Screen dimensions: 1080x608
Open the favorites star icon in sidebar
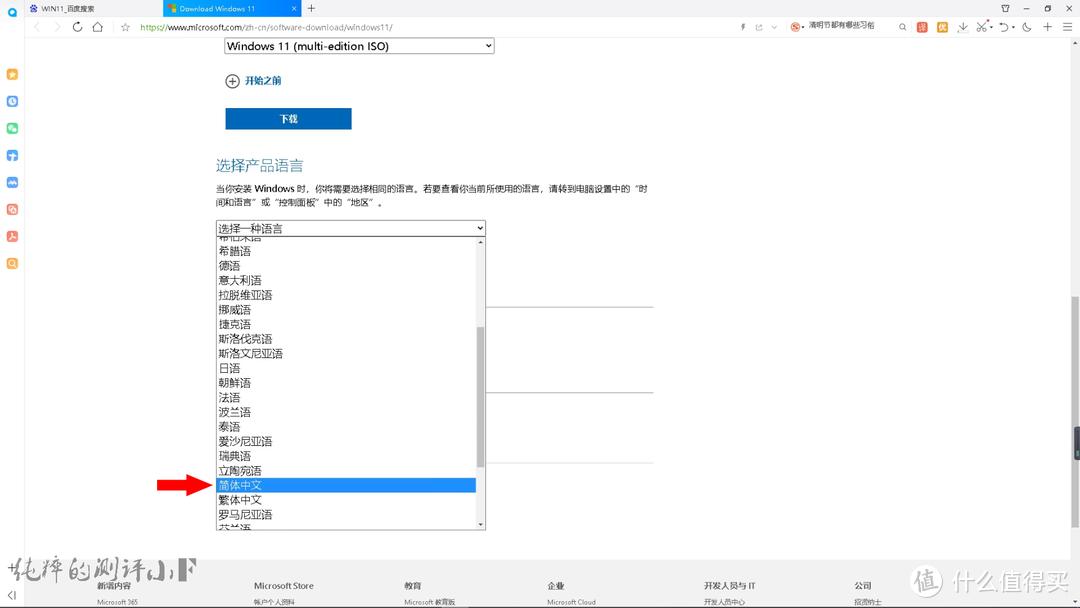pos(12,74)
